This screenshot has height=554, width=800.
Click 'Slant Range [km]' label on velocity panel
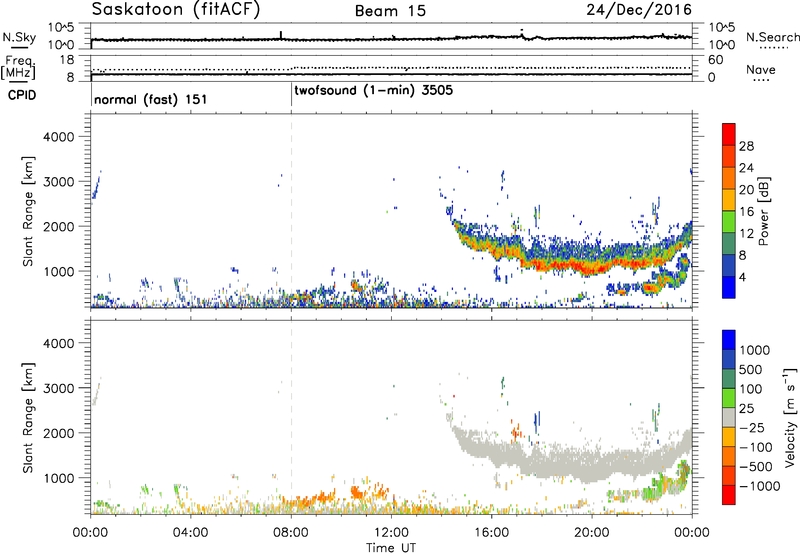click(x=28, y=418)
